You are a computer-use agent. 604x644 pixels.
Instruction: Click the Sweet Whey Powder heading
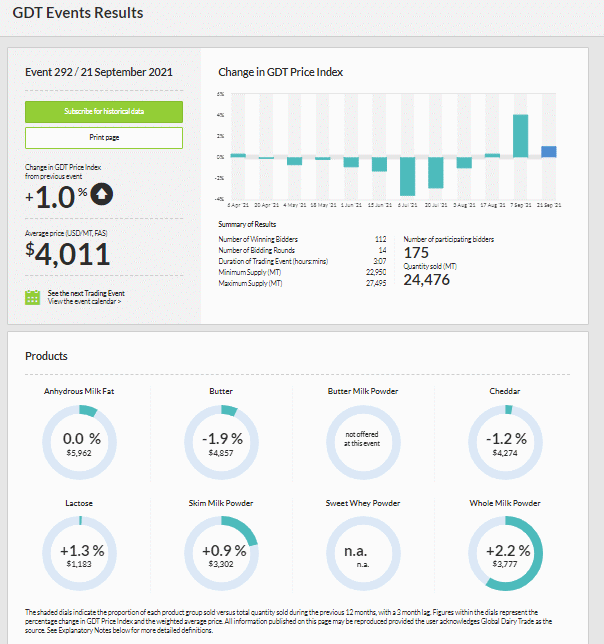[363, 503]
